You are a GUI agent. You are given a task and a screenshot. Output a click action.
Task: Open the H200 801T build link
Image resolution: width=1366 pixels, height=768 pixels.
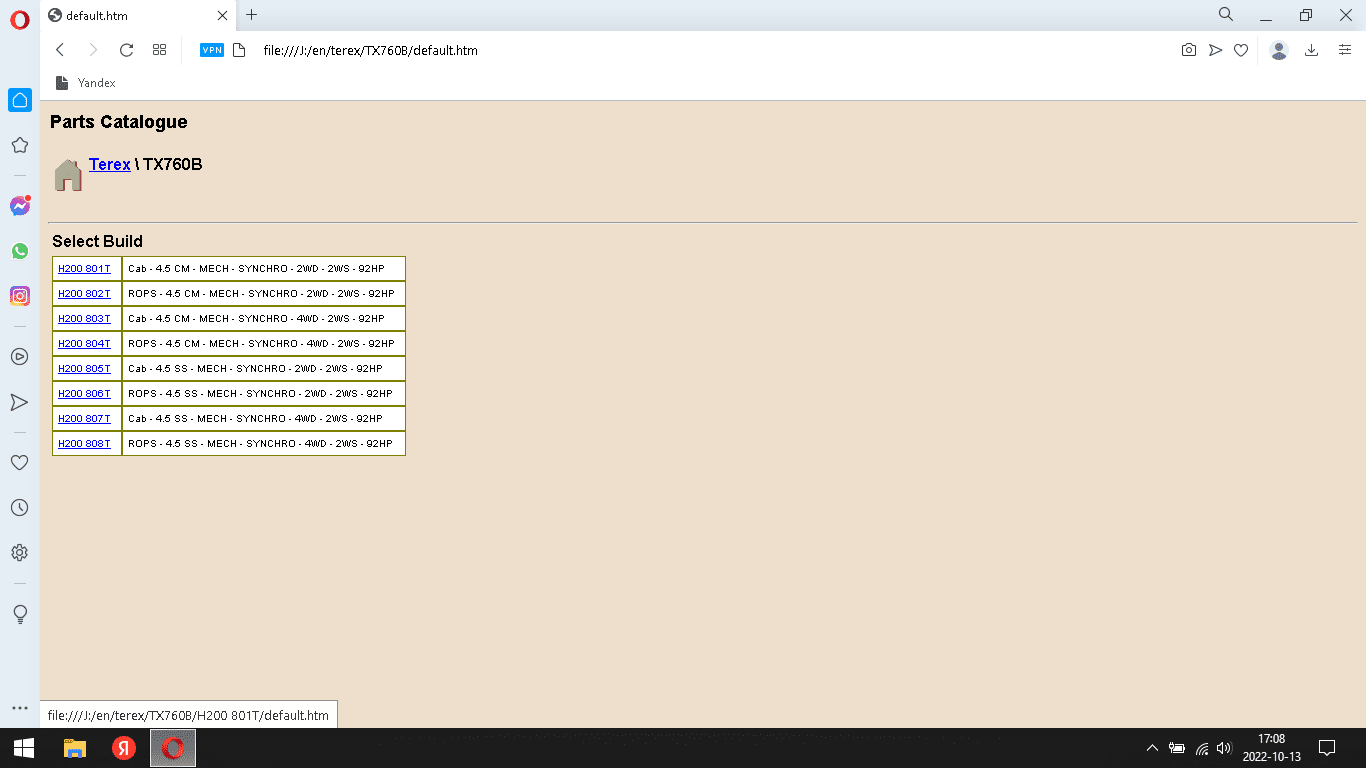(84, 269)
